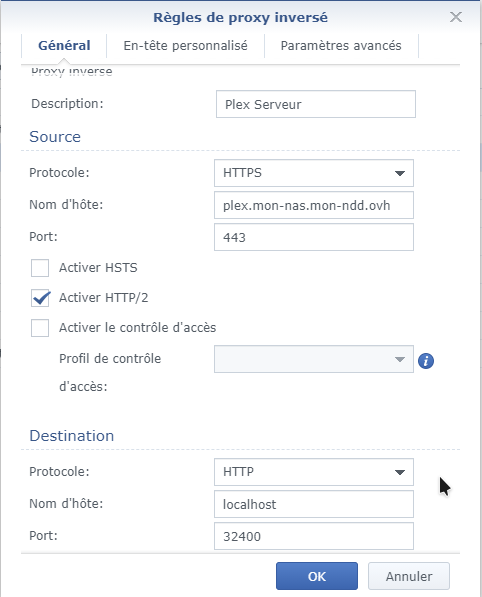Image resolution: width=482 pixels, height=597 pixels.
Task: Open the Destination Protocole HTTP dropdown
Action: (x=314, y=472)
